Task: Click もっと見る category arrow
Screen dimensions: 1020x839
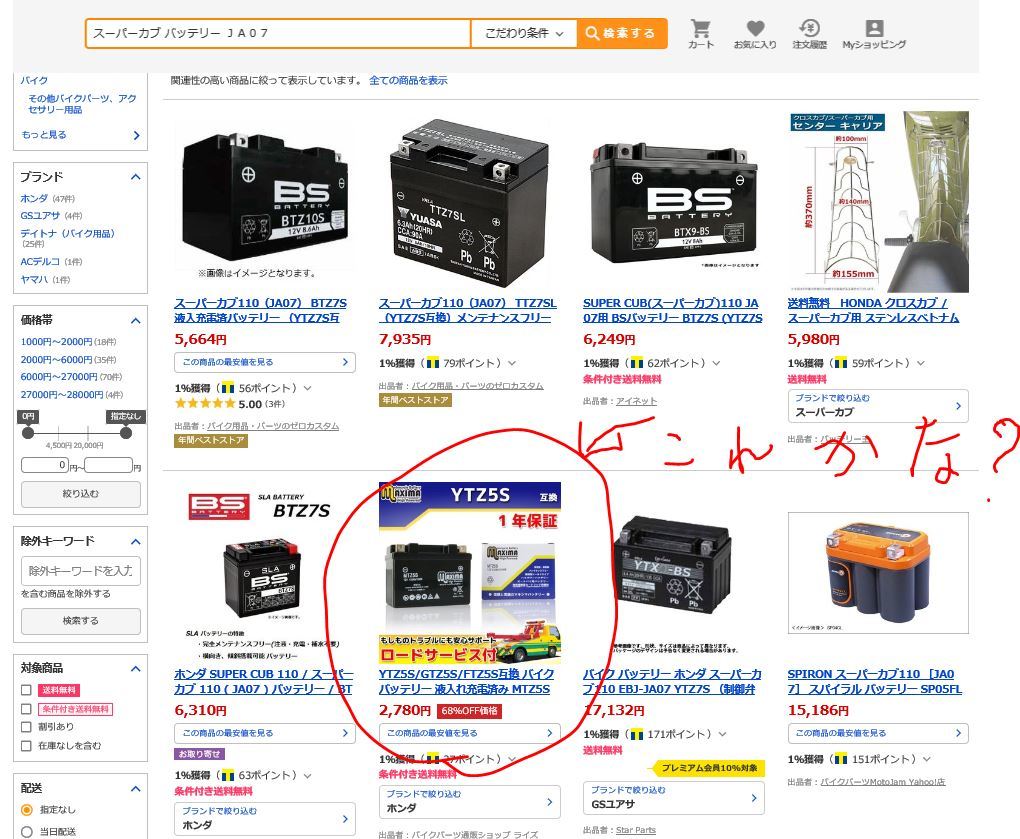Action: tap(136, 135)
